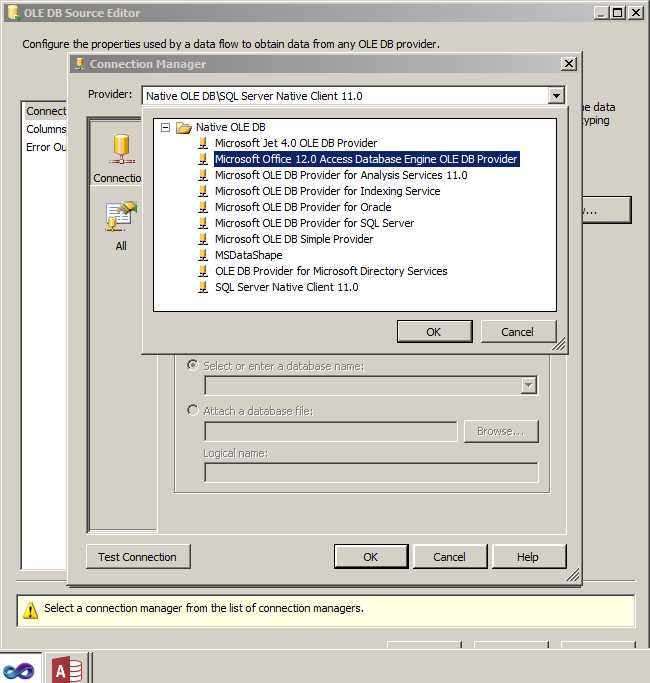Click Test Connection button
The height and width of the screenshot is (683, 650).
point(138,557)
